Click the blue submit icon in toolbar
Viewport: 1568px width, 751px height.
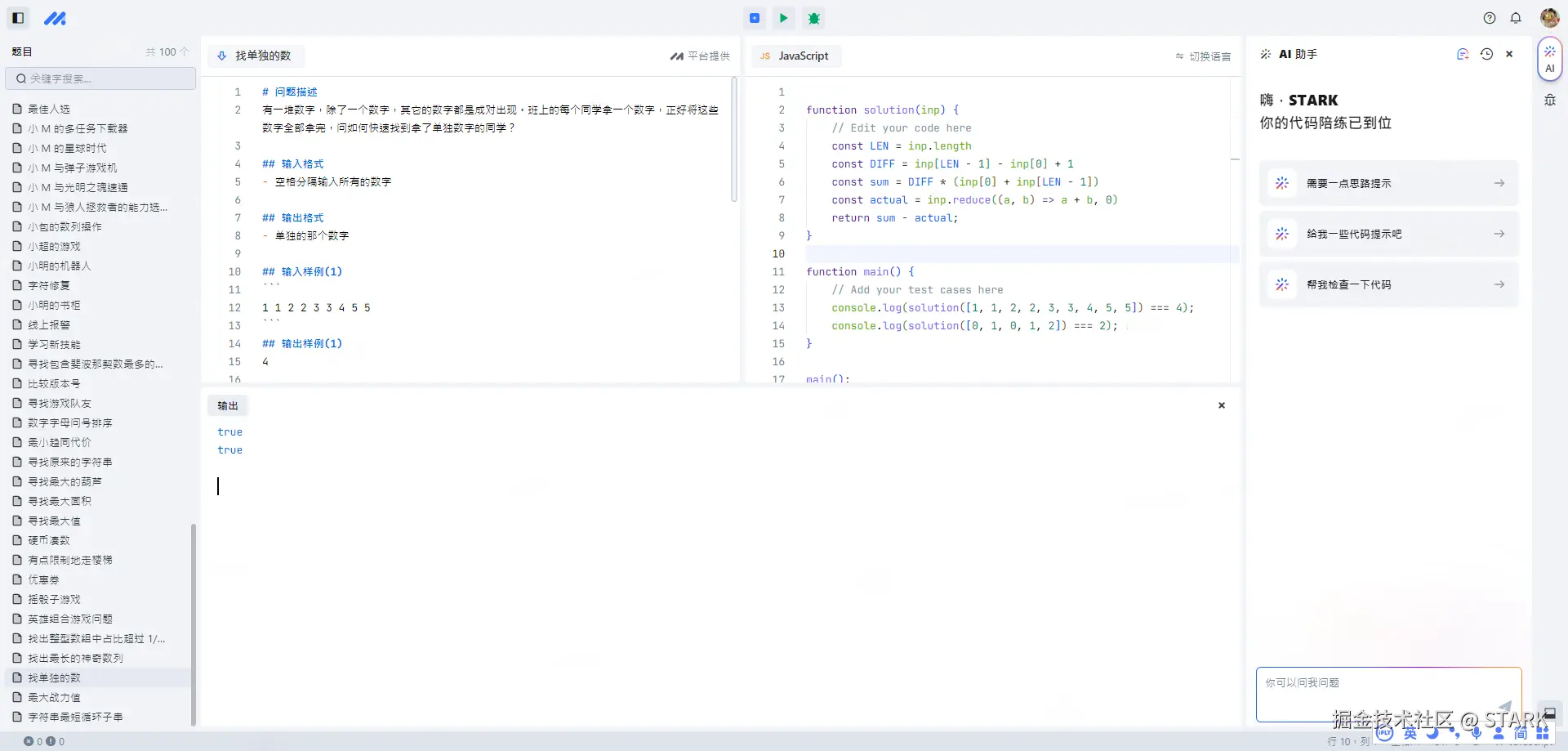[x=755, y=18]
